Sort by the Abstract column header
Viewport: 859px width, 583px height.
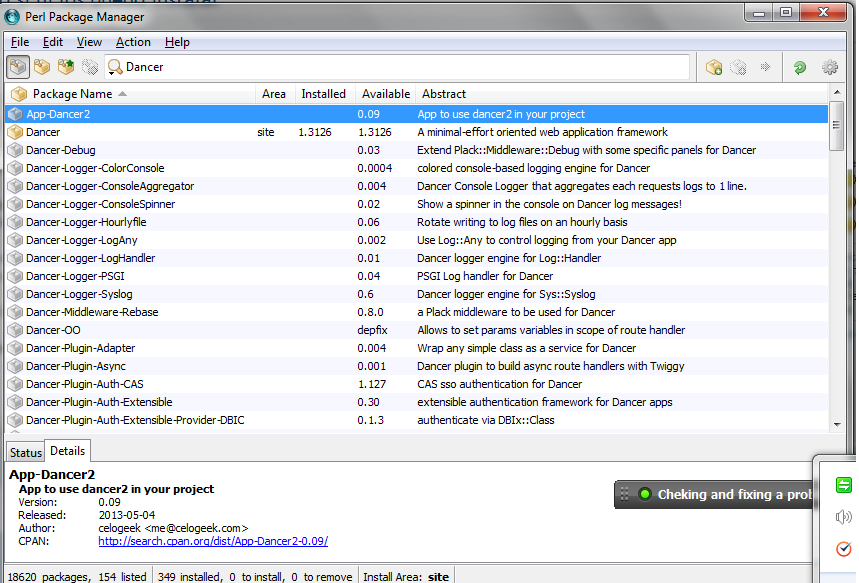[621, 94]
